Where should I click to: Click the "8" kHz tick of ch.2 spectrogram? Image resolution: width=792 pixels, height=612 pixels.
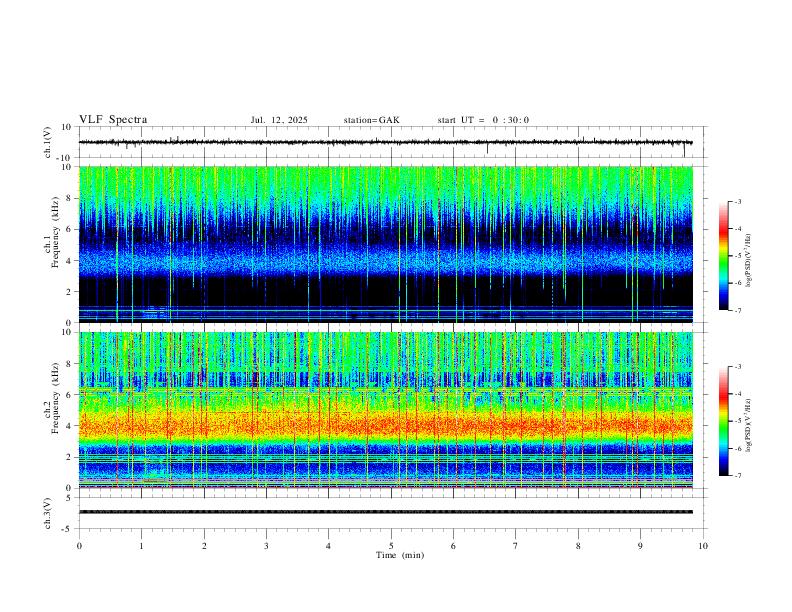click(x=69, y=364)
